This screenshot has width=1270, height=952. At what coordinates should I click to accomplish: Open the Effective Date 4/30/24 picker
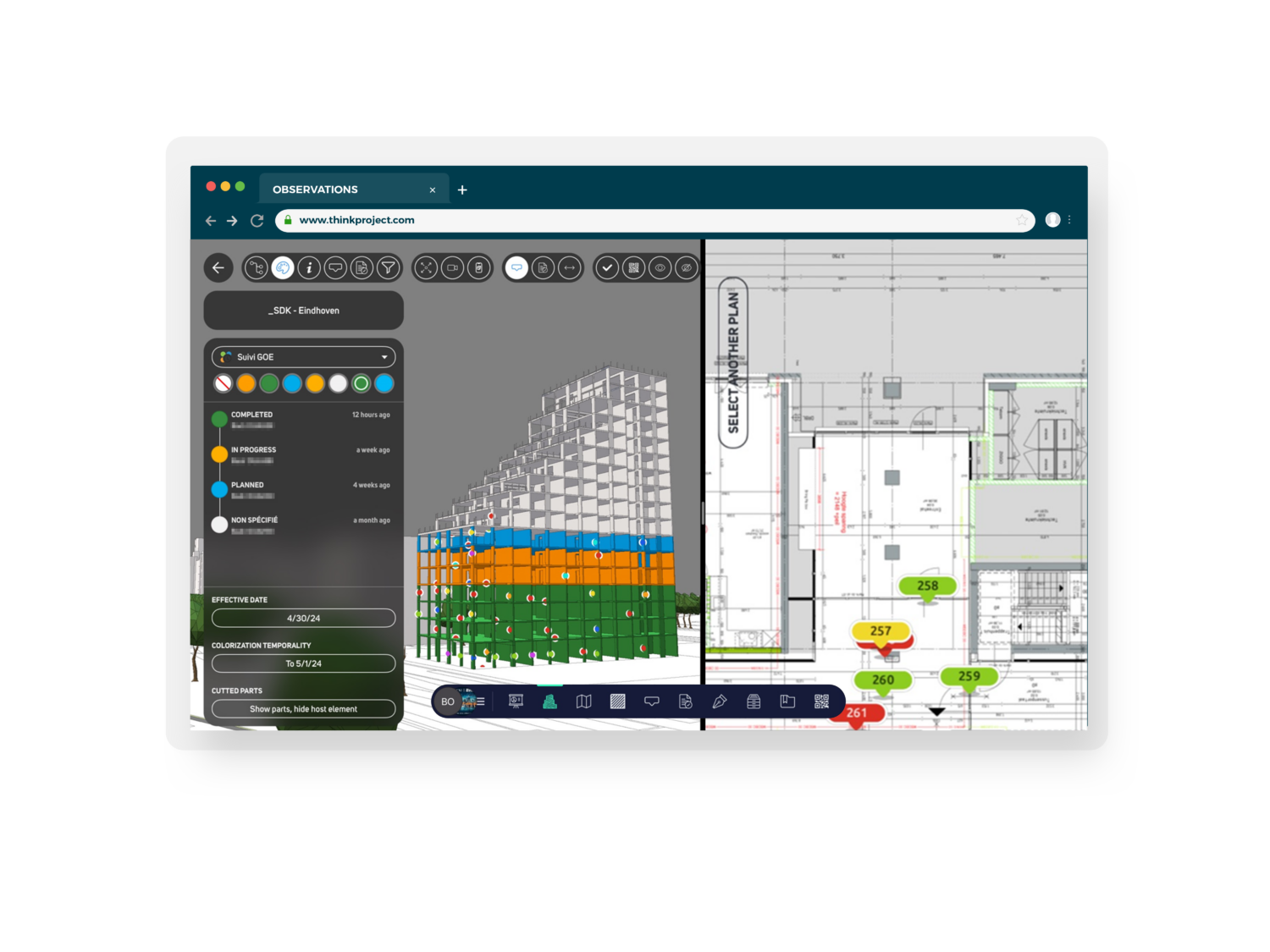pos(303,619)
